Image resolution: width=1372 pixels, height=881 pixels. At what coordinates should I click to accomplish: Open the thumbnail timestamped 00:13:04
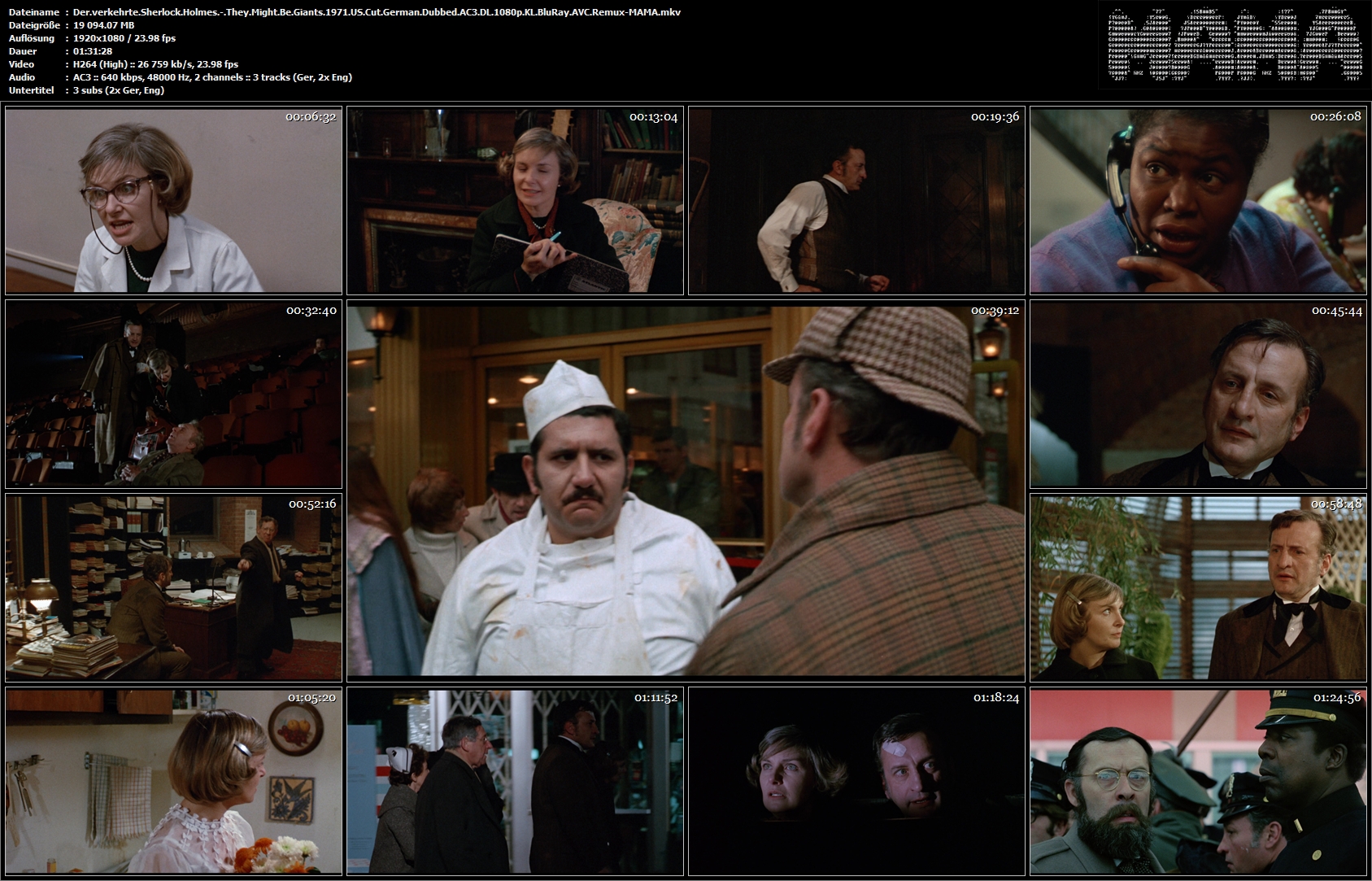point(515,200)
